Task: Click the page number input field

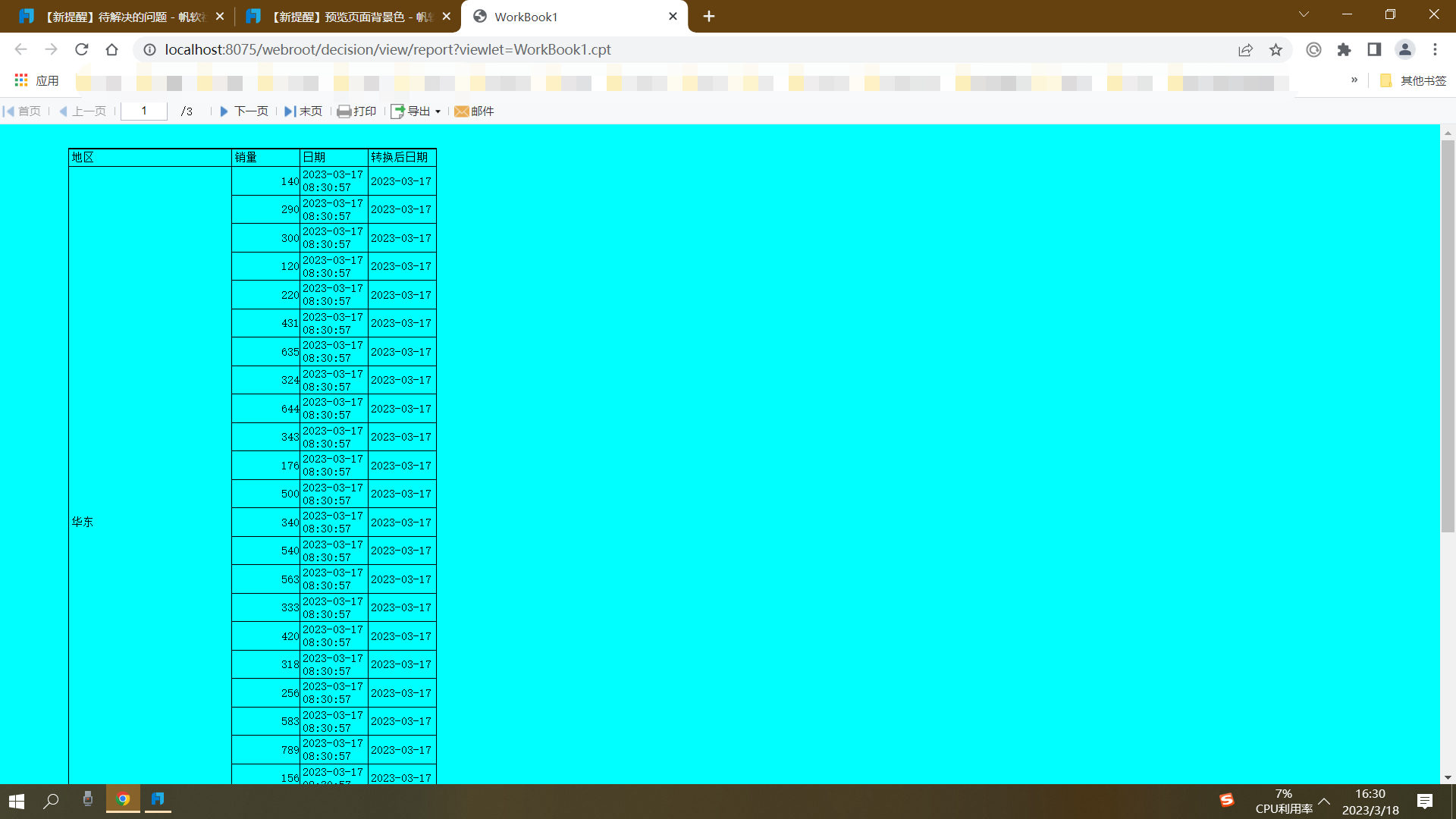Action: coord(144,111)
